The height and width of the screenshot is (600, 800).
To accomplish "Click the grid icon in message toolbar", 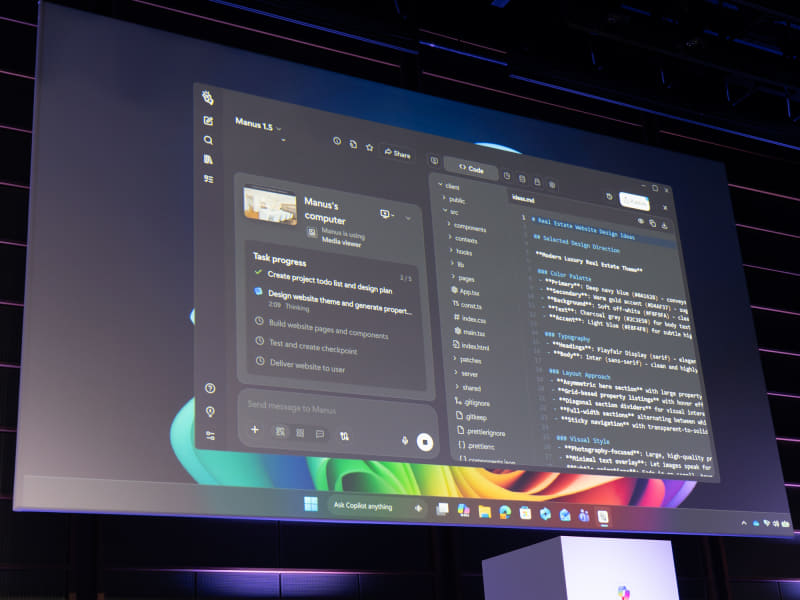I will point(300,433).
